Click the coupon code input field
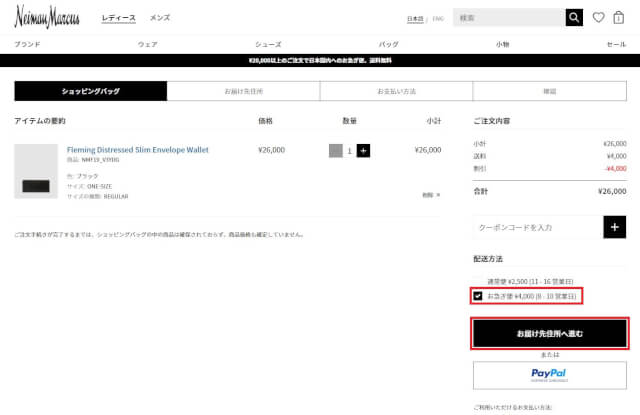The image size is (640, 415). (x=538, y=227)
